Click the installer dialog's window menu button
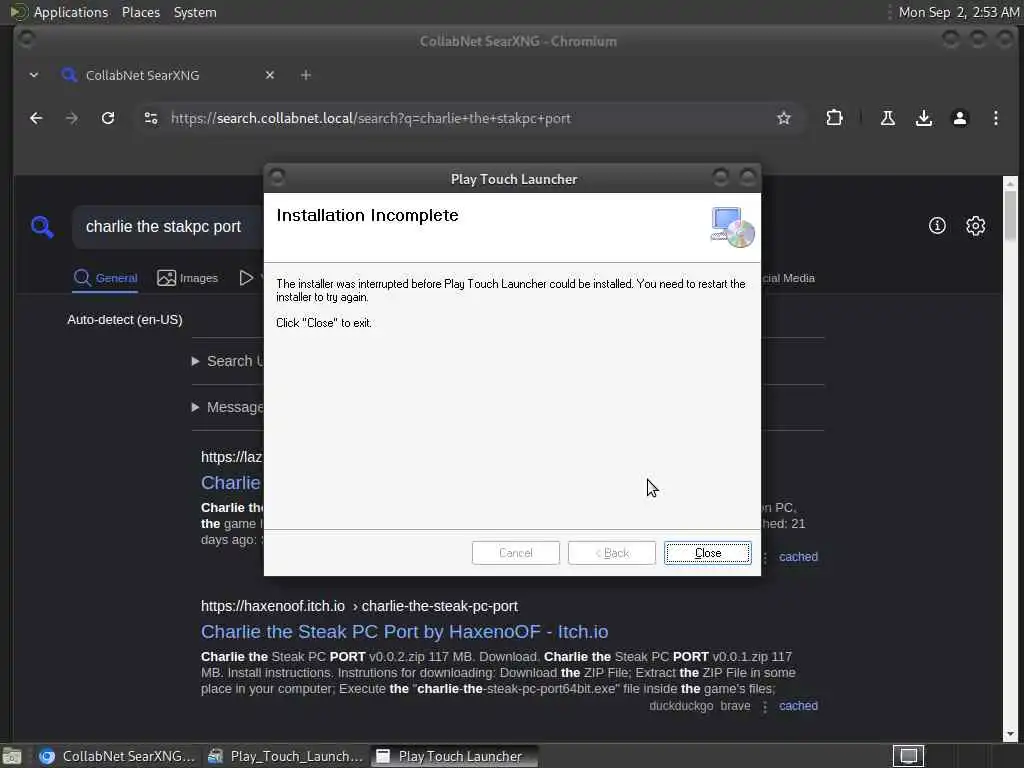Image resolution: width=1024 pixels, height=768 pixels. point(277,178)
